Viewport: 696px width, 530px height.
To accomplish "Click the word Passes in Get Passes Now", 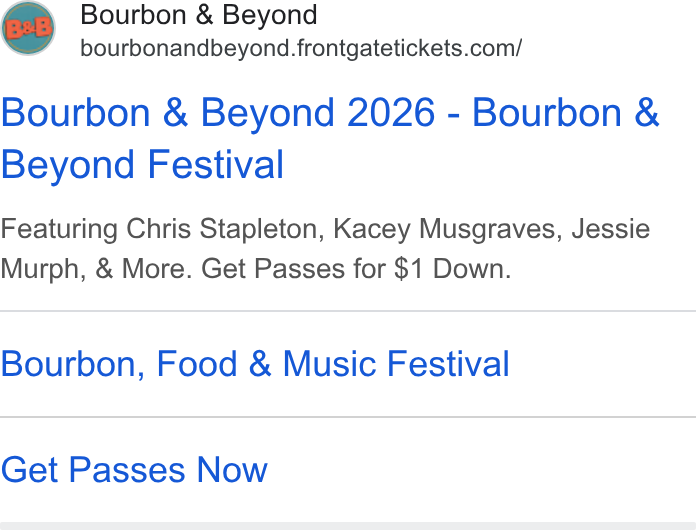I will tap(127, 470).
